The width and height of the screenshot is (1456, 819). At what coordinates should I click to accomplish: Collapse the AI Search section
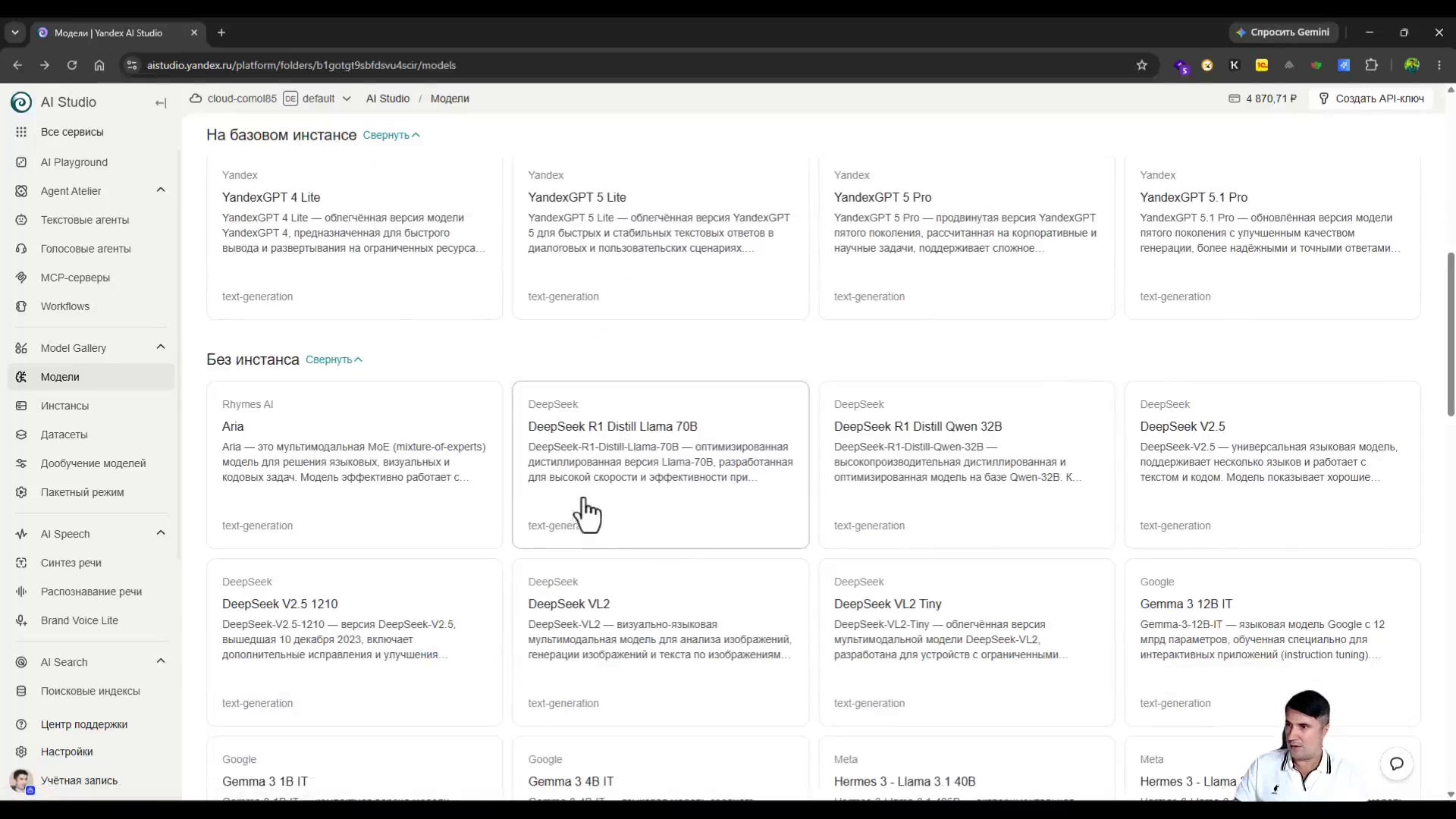(x=161, y=661)
